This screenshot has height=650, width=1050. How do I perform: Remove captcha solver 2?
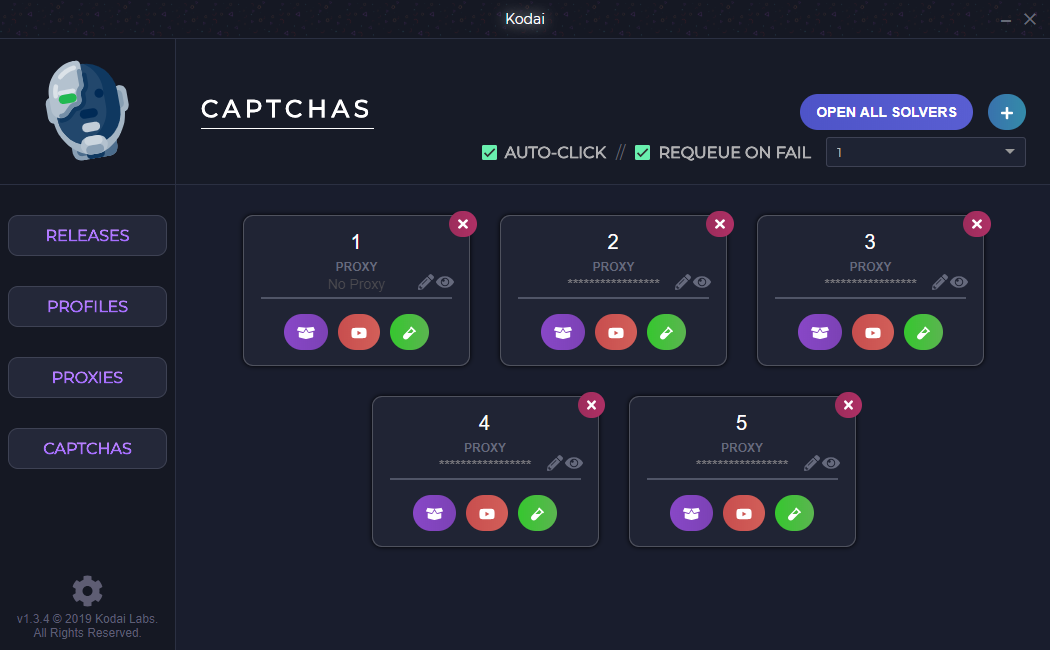pos(720,224)
